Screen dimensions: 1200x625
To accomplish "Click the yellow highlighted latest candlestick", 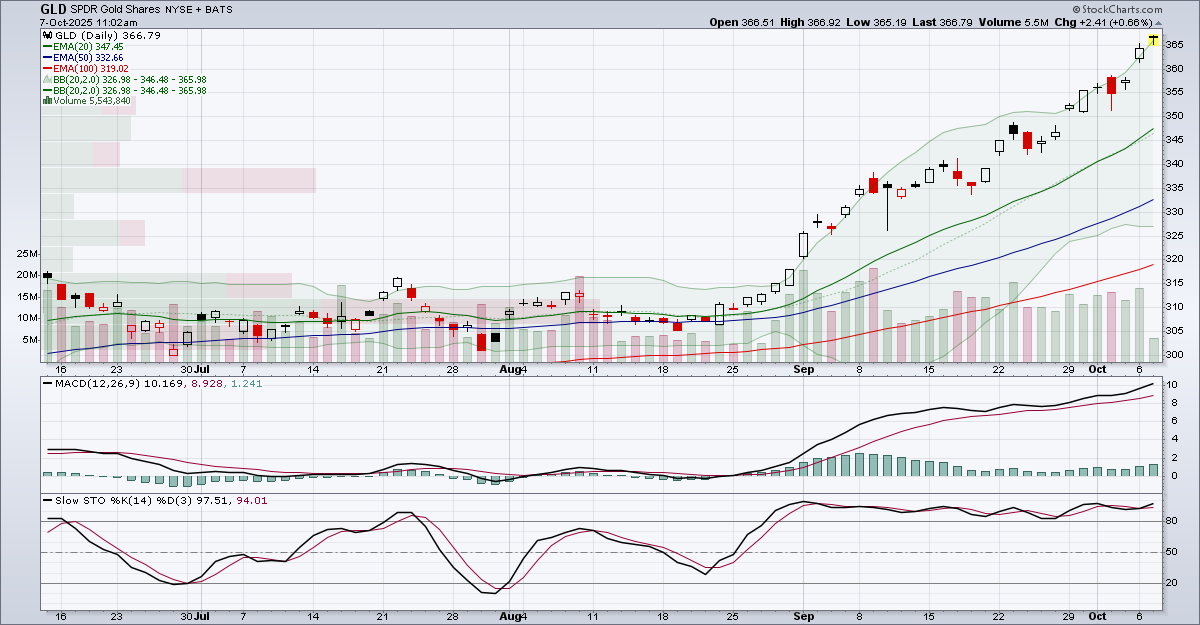I will (x=1154, y=39).
